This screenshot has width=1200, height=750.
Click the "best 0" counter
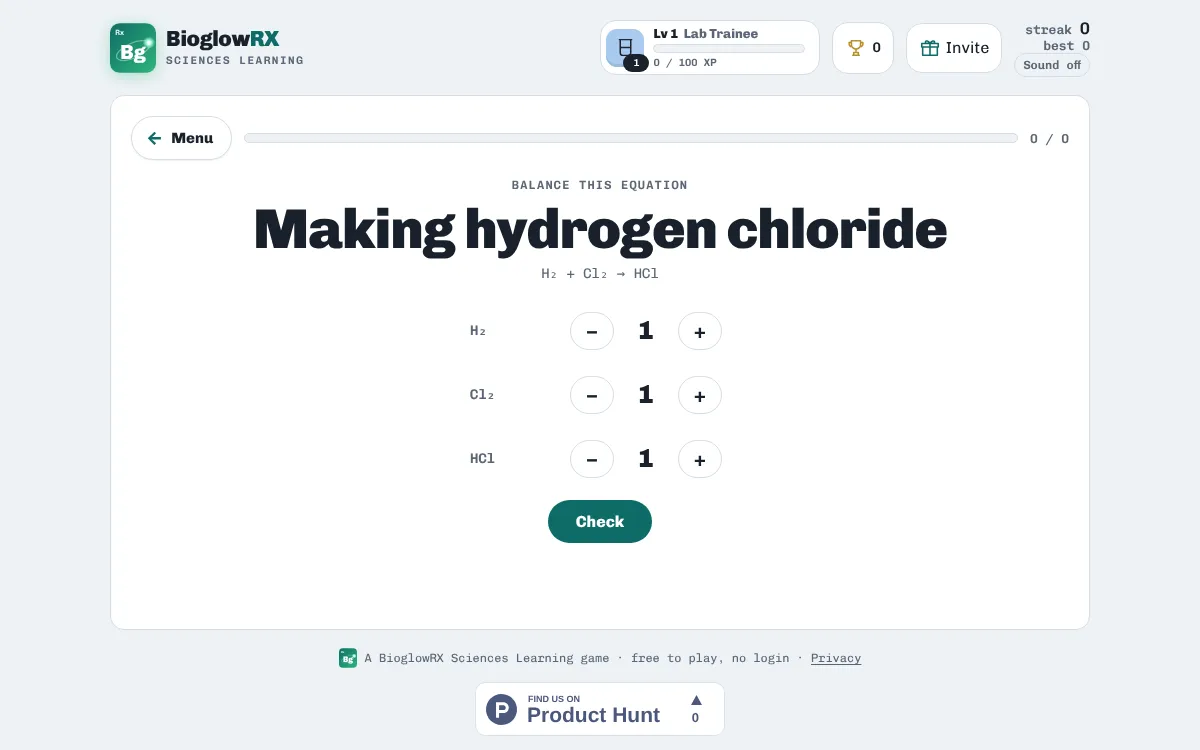click(1067, 46)
